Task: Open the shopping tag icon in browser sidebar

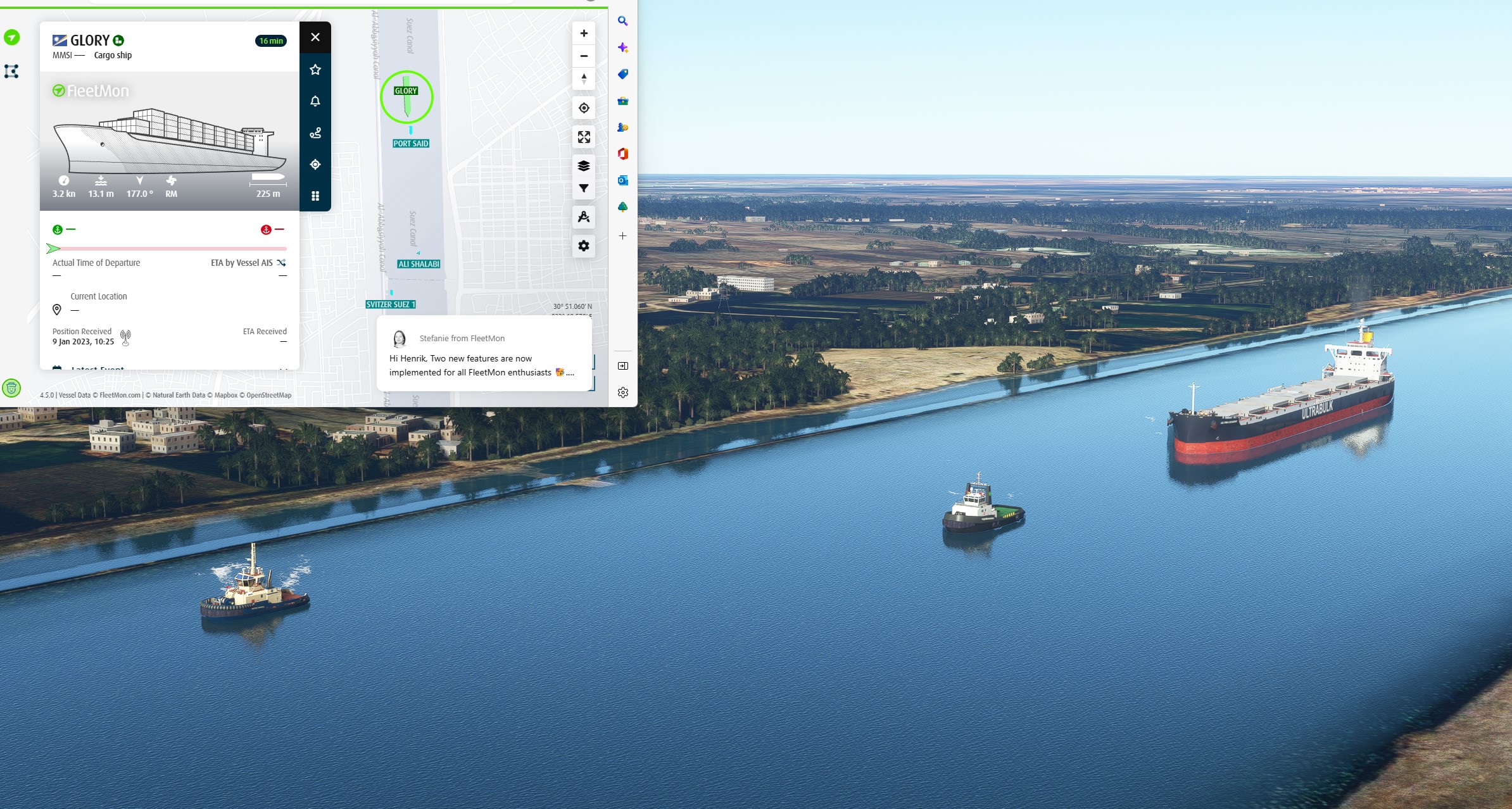Action: tap(623, 74)
